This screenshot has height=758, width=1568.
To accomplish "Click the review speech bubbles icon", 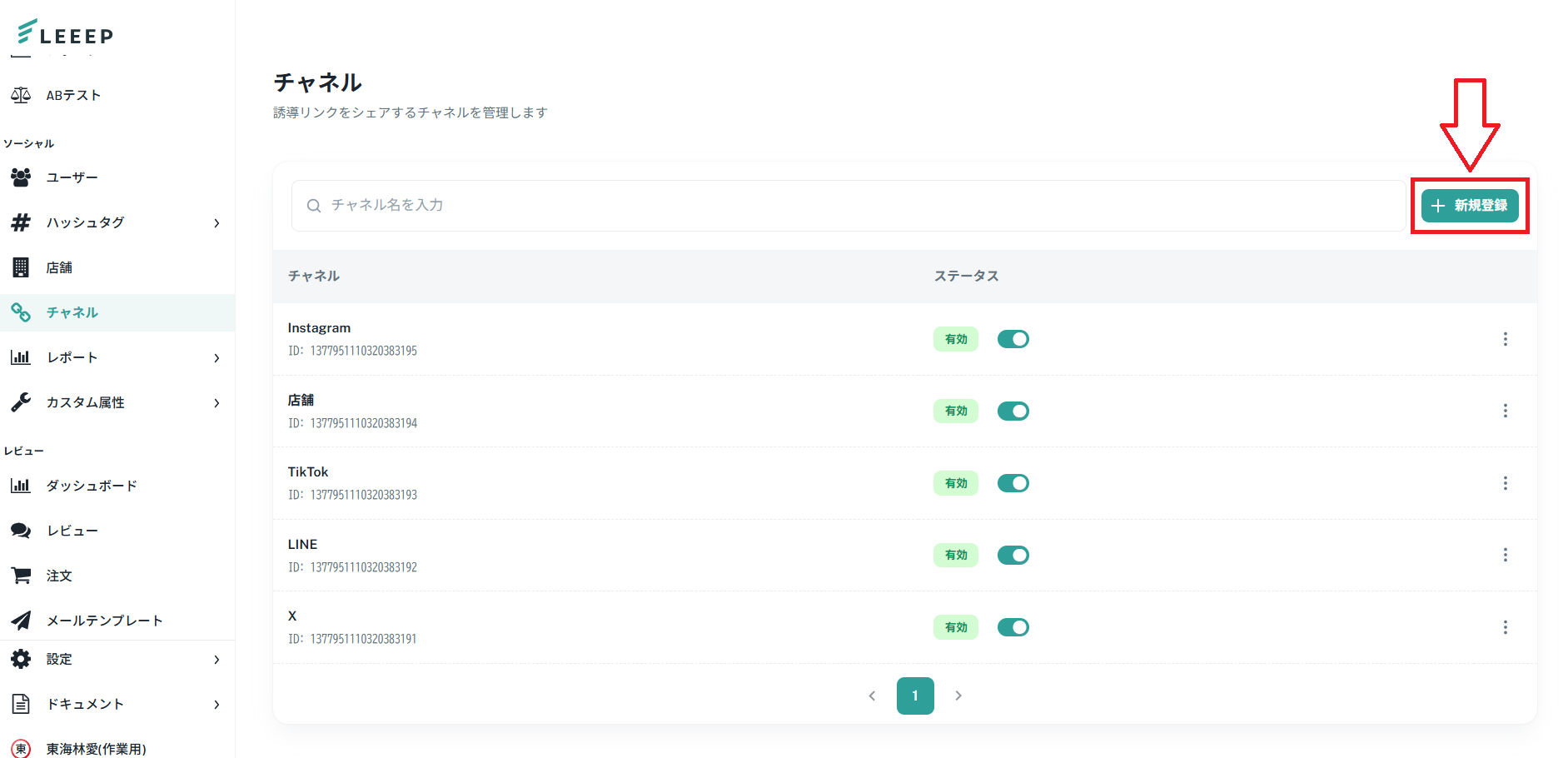I will [21, 531].
